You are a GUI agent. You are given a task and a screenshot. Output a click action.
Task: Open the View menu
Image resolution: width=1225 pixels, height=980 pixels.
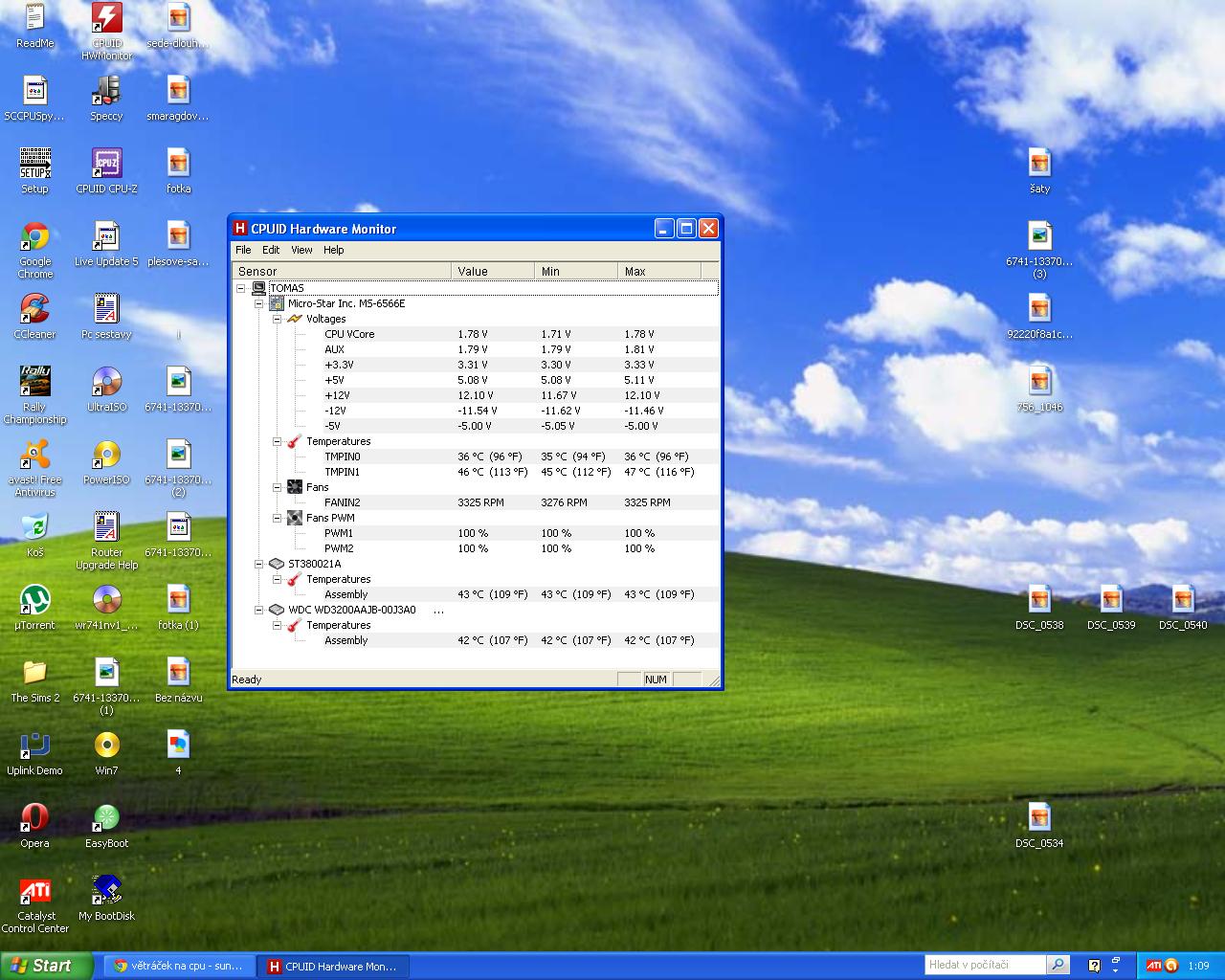301,250
